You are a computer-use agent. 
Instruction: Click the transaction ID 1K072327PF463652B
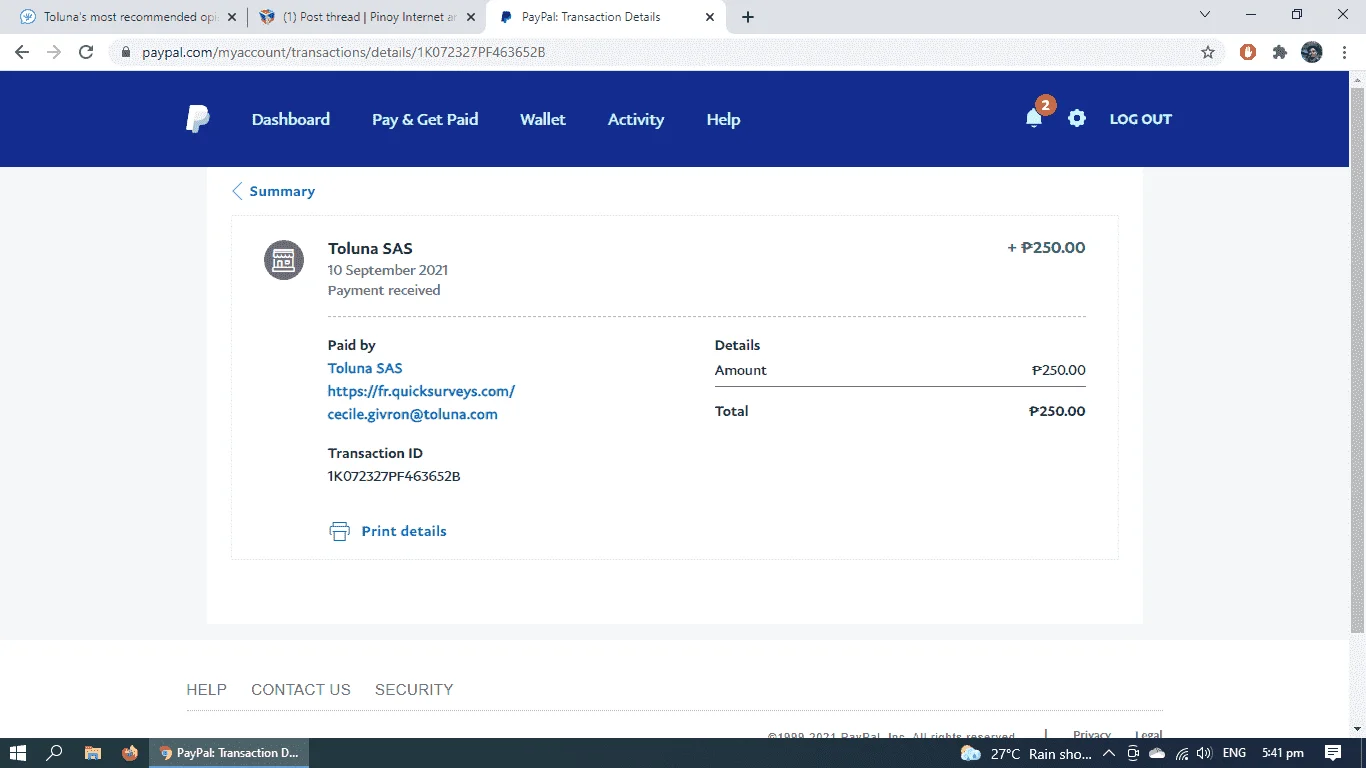tap(394, 476)
